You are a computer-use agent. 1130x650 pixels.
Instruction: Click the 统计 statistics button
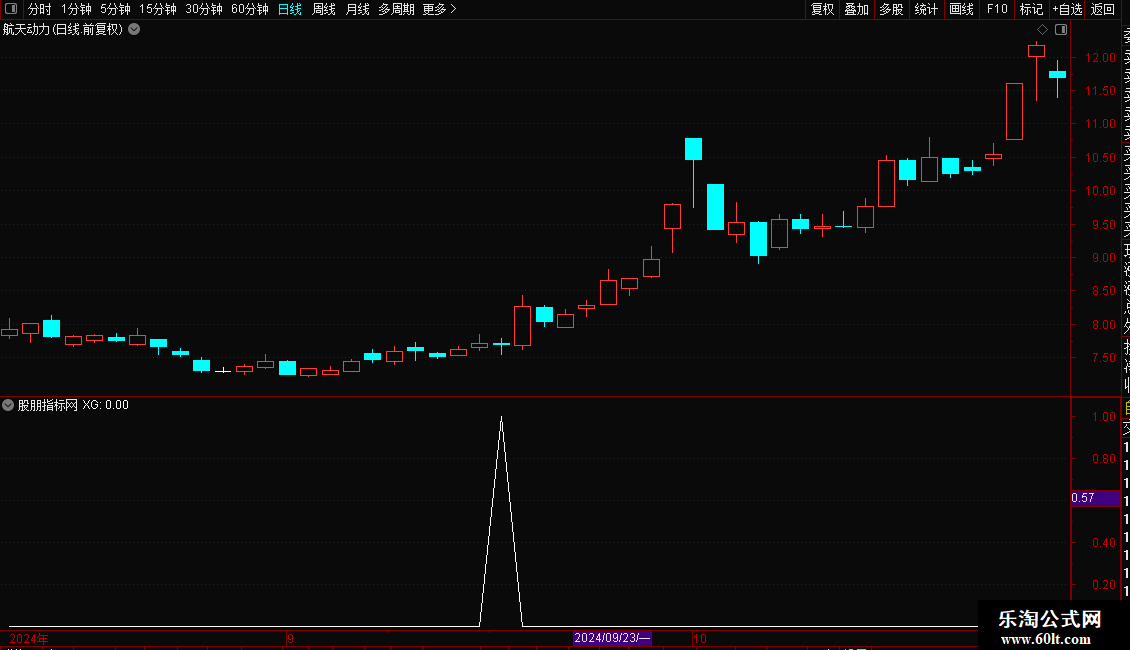pos(926,9)
